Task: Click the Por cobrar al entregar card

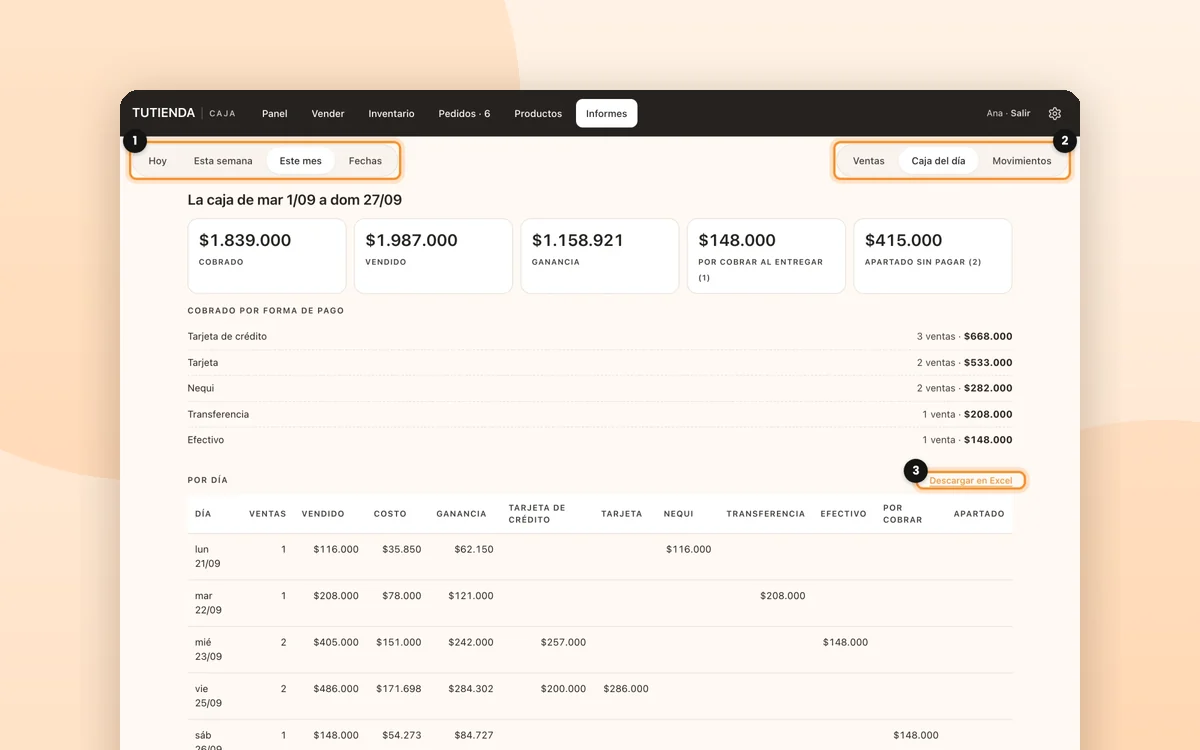Action: [766, 256]
